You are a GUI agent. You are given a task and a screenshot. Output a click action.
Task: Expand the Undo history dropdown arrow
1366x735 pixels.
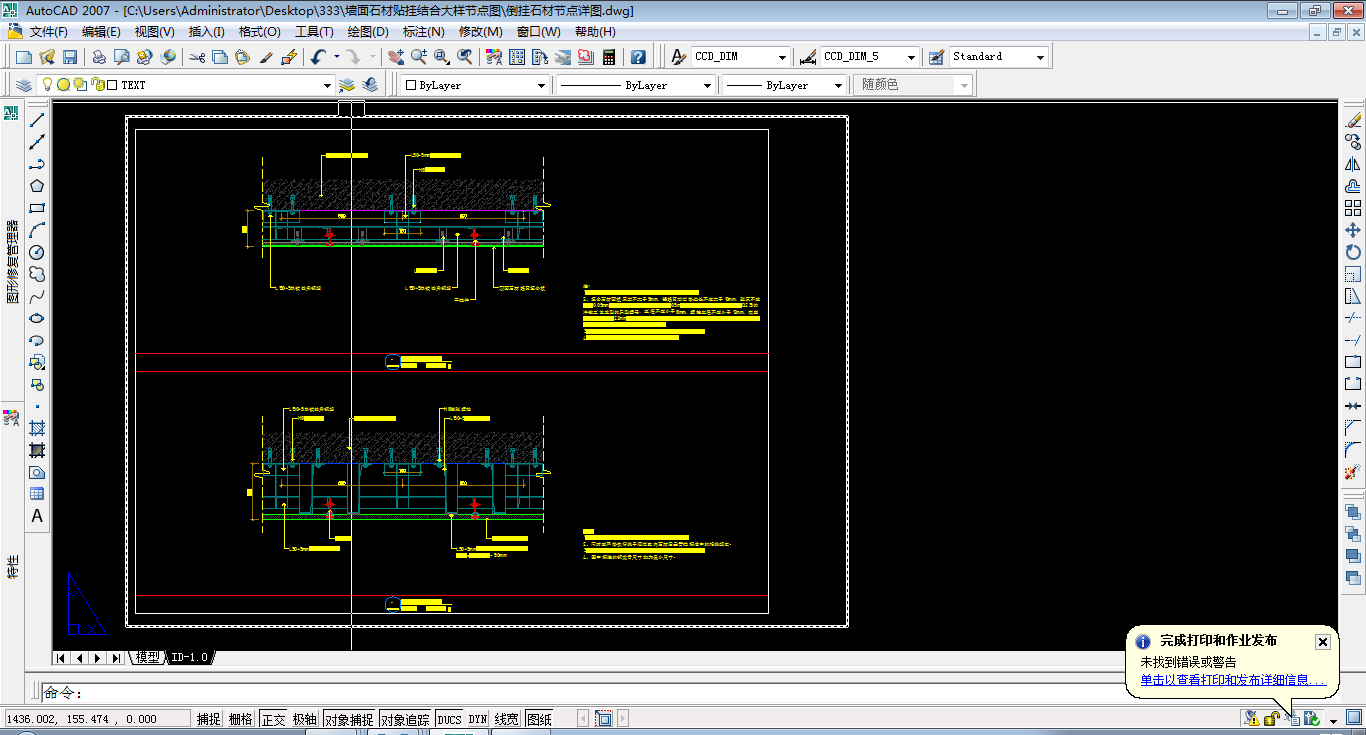point(336,57)
